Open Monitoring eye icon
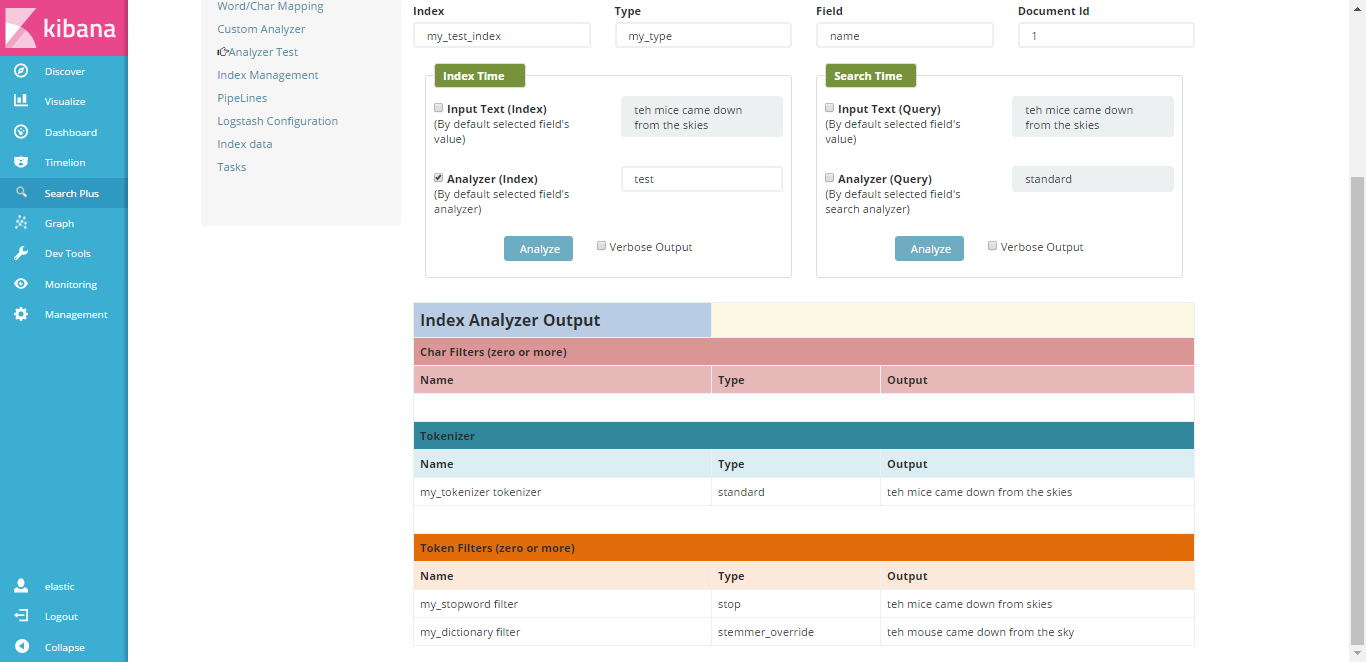This screenshot has height=662, width=1366. (x=21, y=284)
